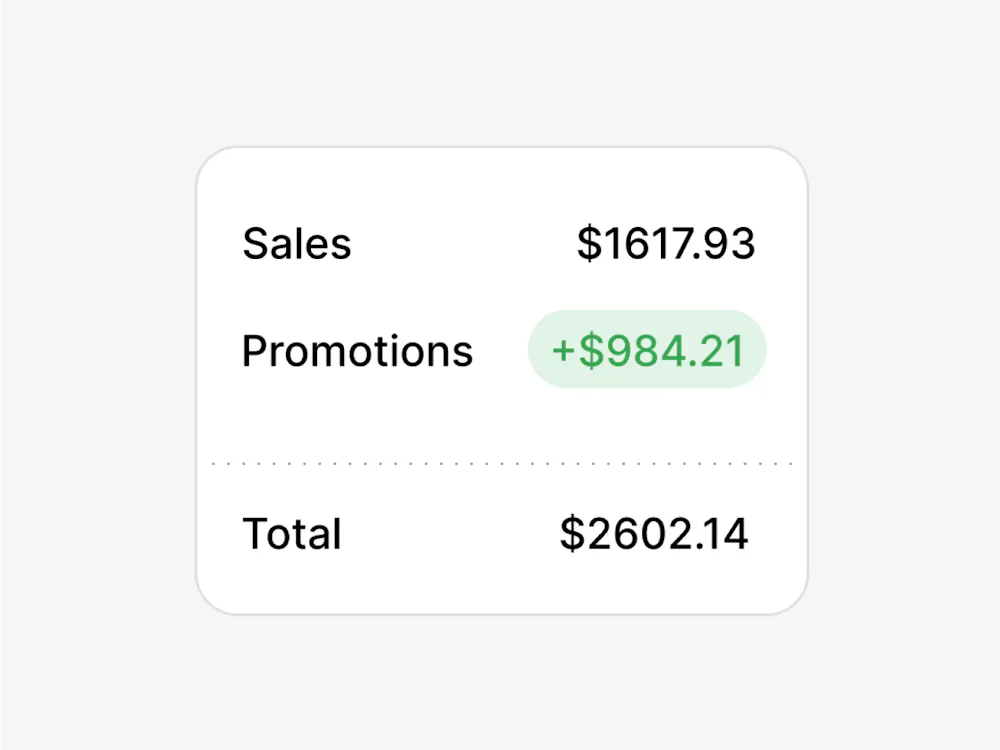The image size is (1000, 750).
Task: Click the $1617.93 sales amount
Action: (x=666, y=244)
